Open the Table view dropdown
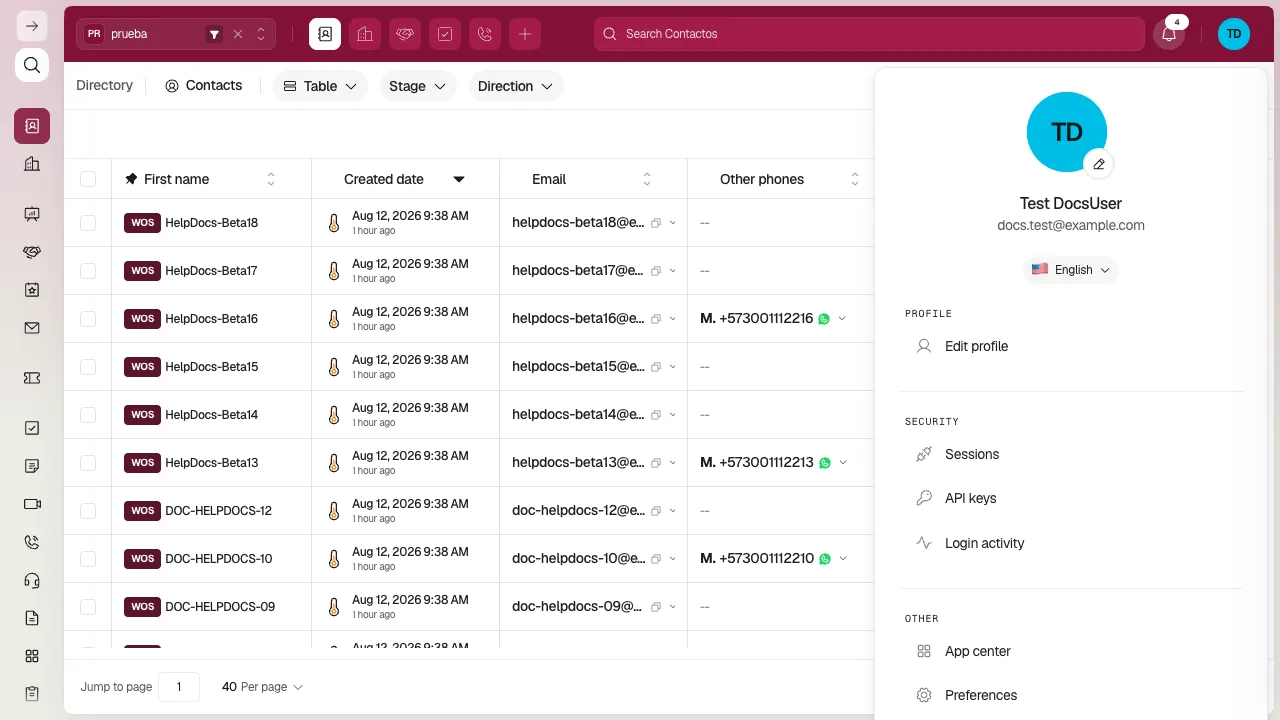 pyautogui.click(x=320, y=86)
